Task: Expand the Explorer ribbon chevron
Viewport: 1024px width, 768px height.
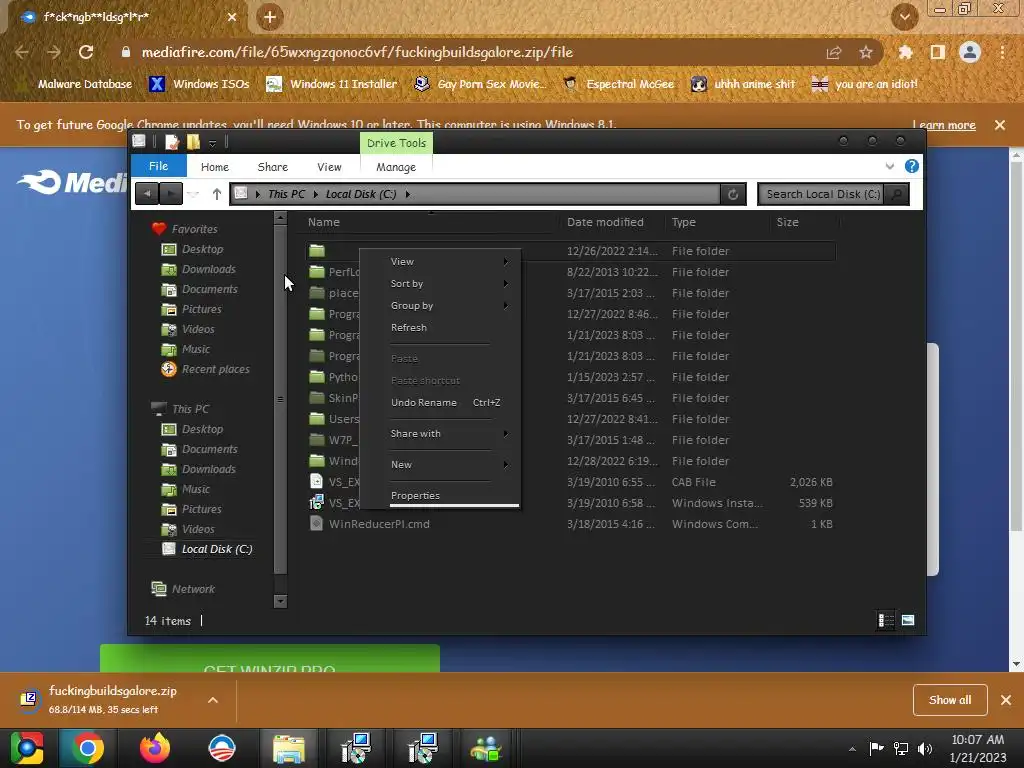Action: coord(889,167)
